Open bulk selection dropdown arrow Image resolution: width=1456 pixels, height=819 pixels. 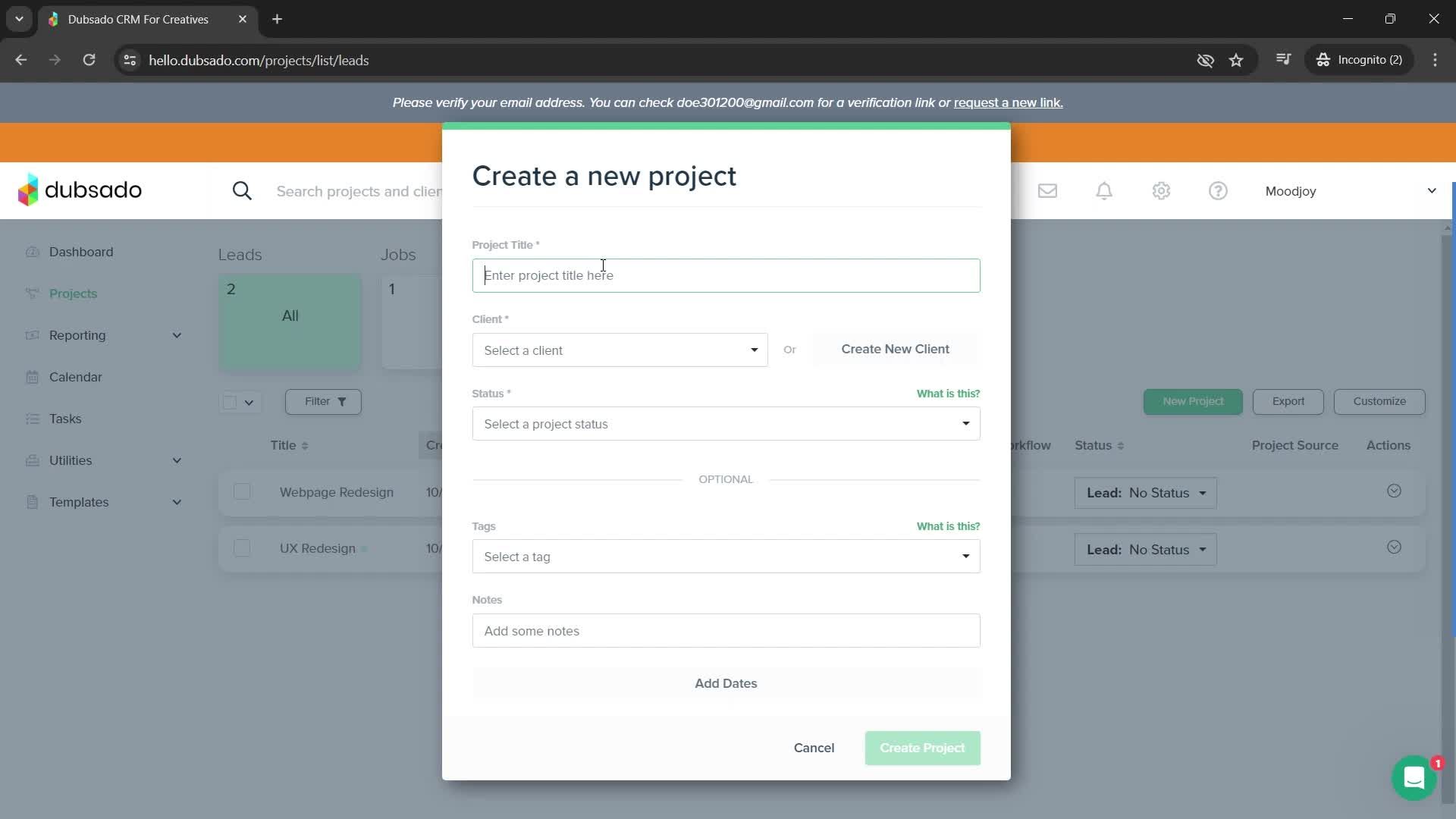tap(249, 402)
